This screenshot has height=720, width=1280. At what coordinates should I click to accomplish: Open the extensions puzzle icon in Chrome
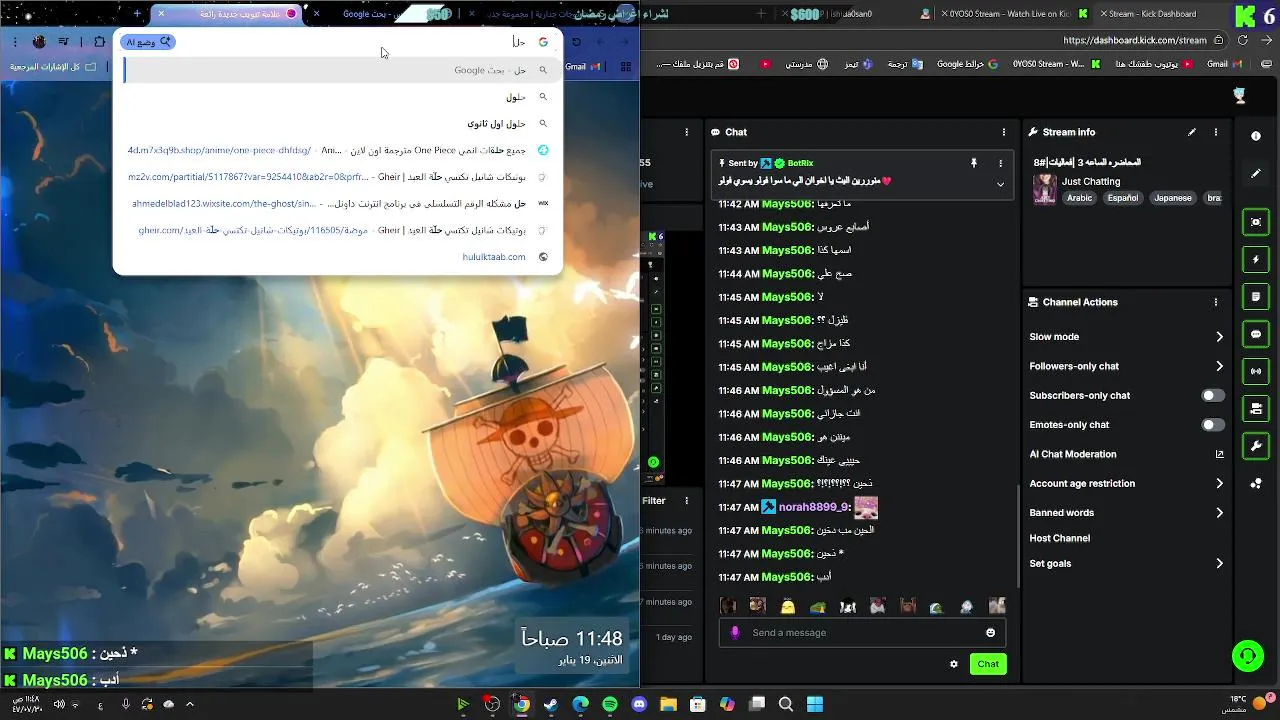click(99, 42)
